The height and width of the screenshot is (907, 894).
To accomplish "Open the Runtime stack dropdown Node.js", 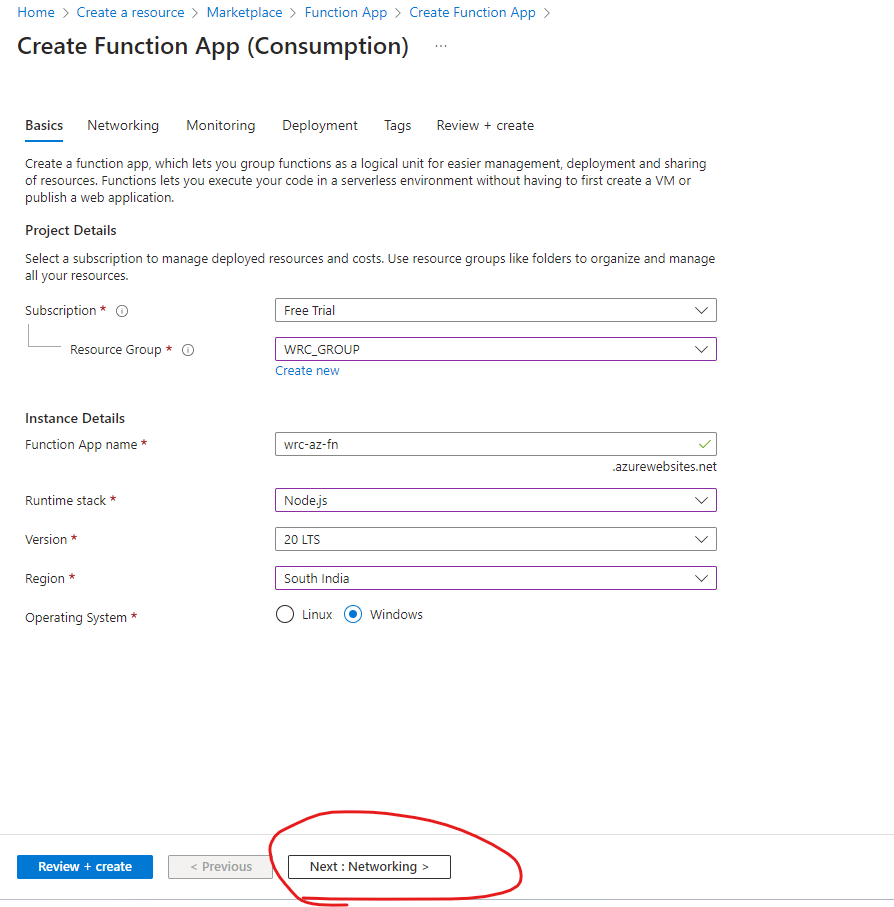I will (x=496, y=500).
